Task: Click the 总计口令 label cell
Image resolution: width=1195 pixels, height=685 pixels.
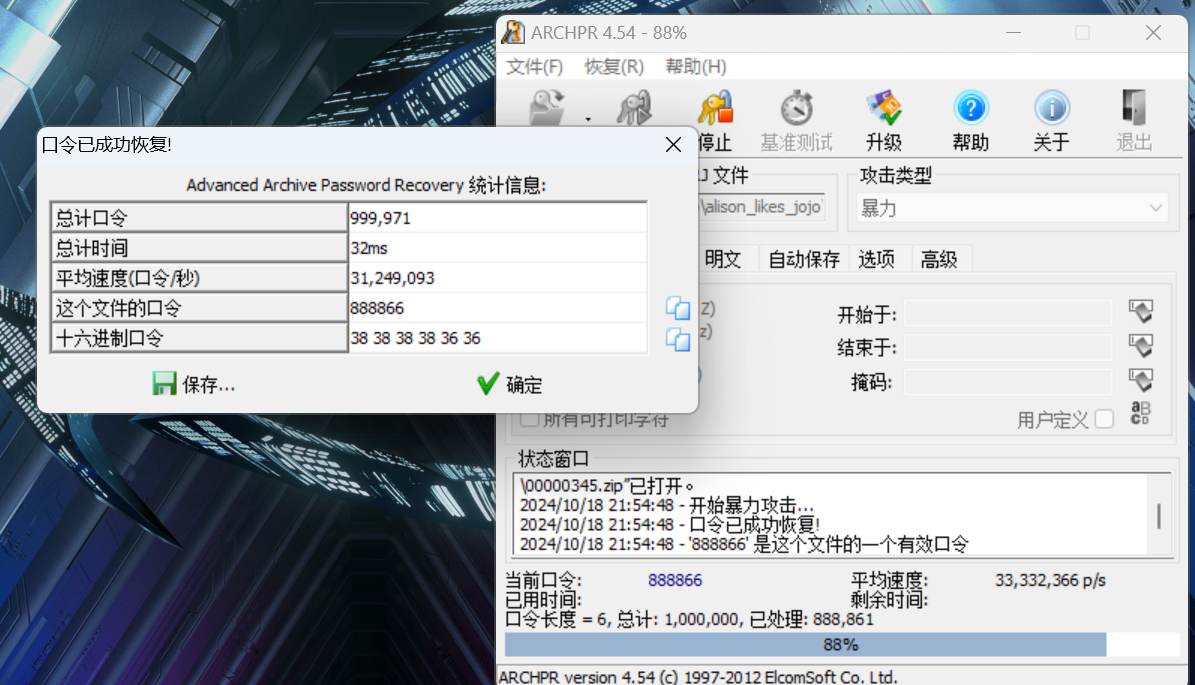Action: pyautogui.click(x=200, y=218)
